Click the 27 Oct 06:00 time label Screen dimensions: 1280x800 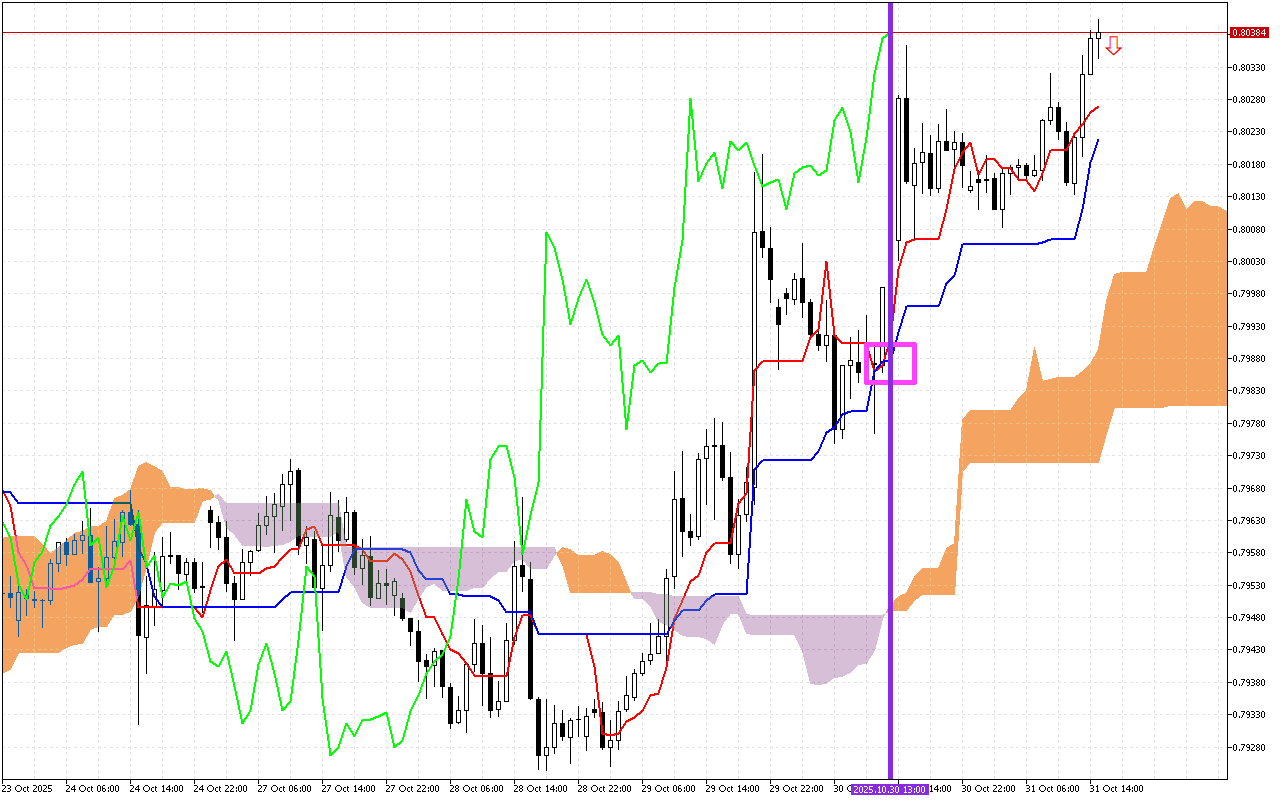[x=284, y=789]
